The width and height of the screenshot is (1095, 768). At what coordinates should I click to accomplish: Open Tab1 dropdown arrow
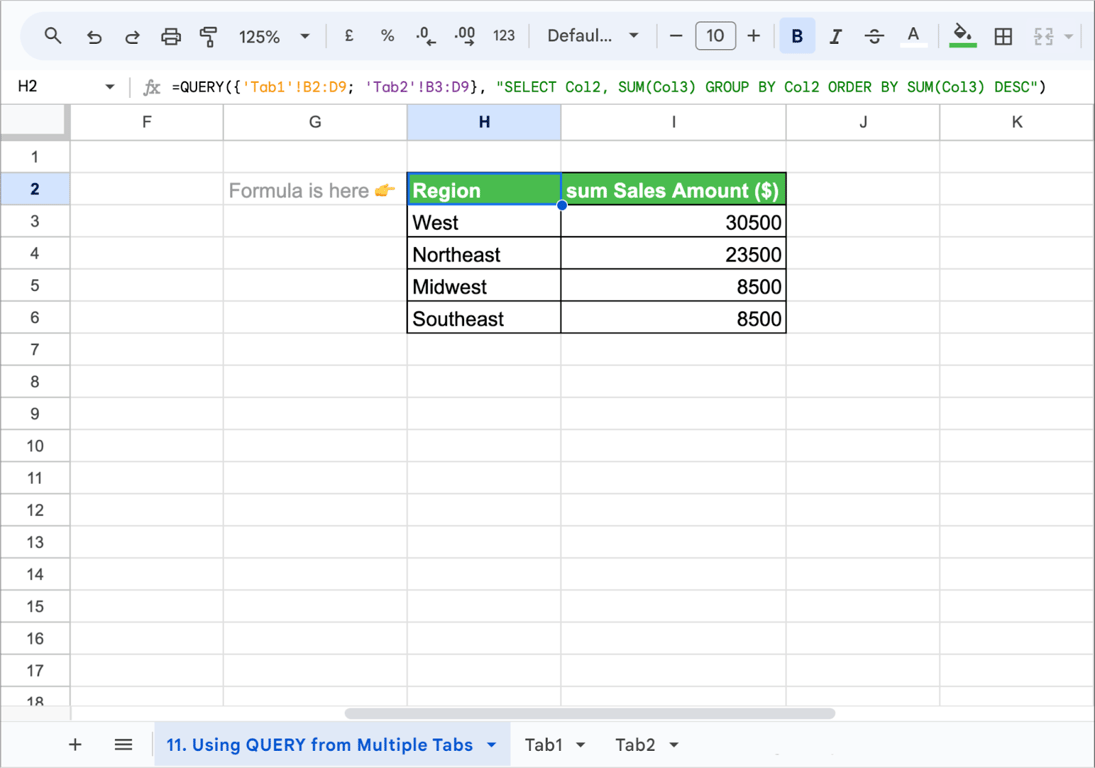tap(580, 745)
